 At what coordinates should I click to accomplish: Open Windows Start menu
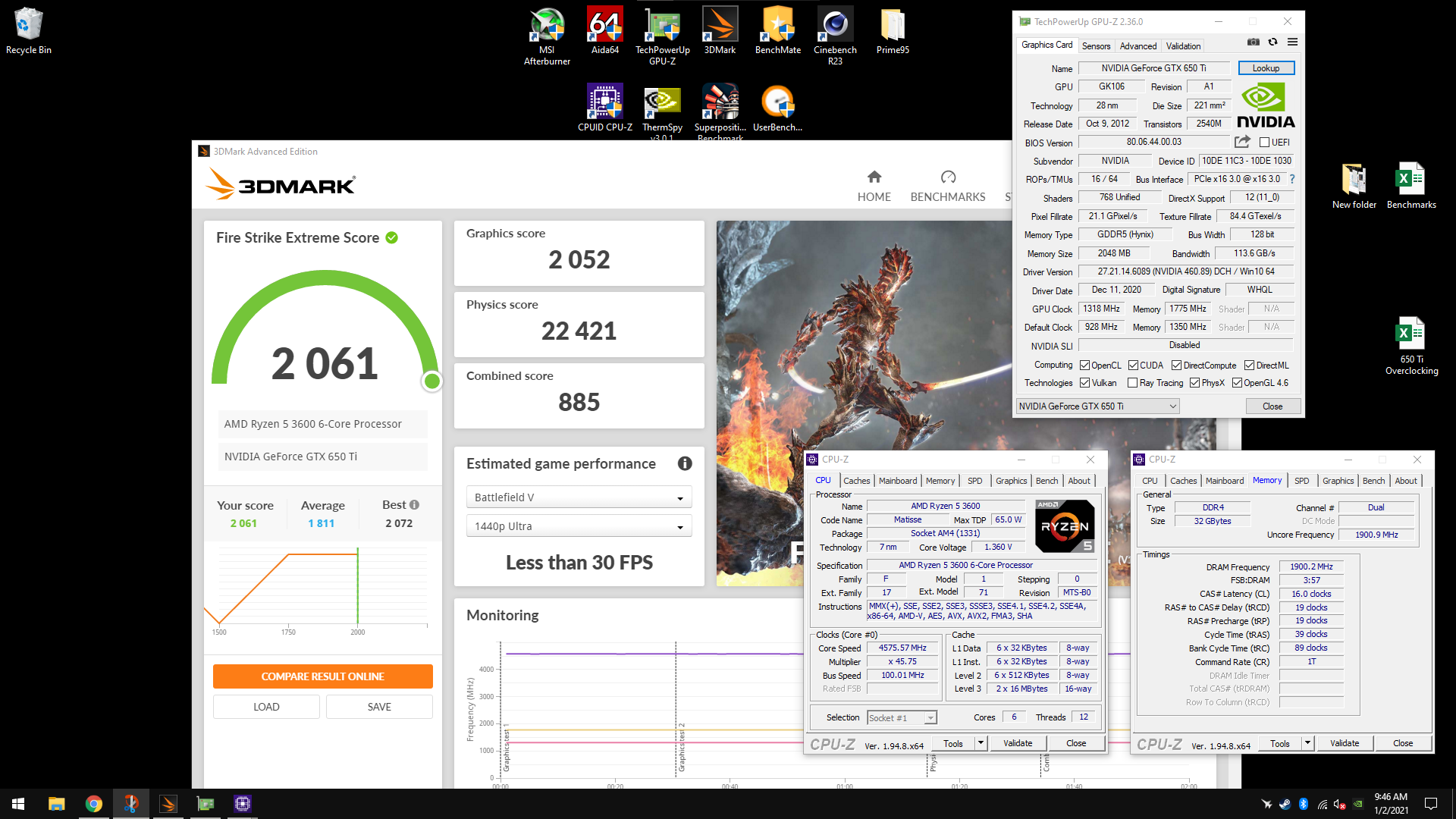point(18,804)
